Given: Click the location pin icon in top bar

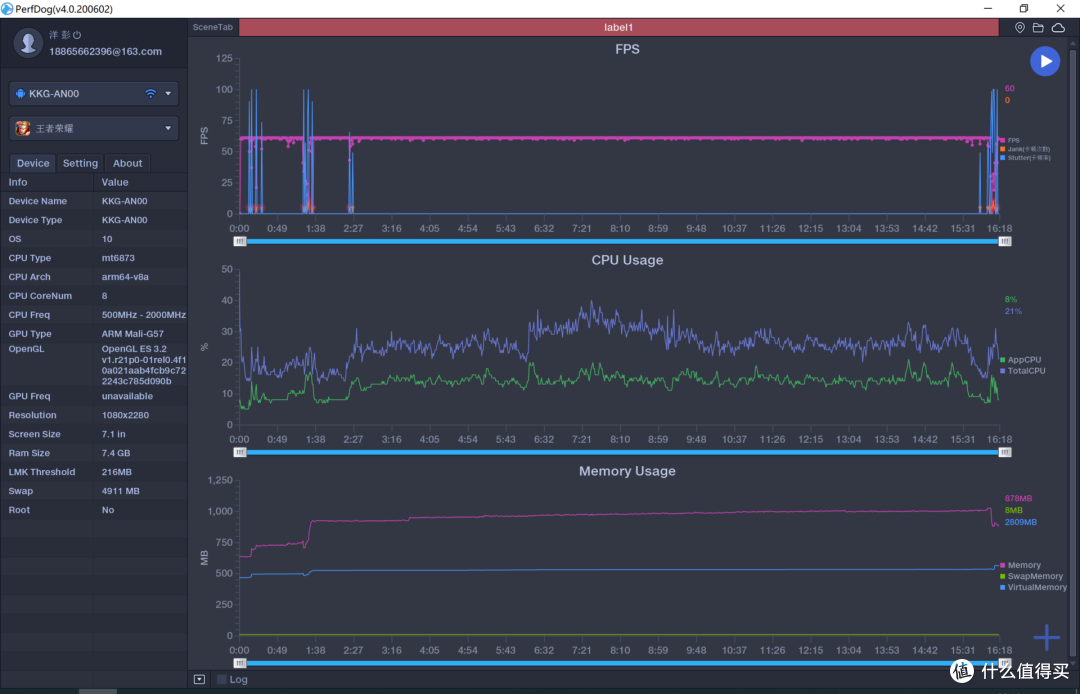Looking at the screenshot, I should [x=1019, y=28].
